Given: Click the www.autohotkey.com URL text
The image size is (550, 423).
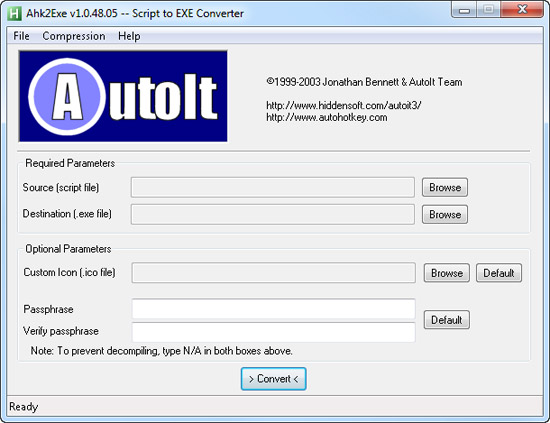Looking at the screenshot, I should point(327,117).
